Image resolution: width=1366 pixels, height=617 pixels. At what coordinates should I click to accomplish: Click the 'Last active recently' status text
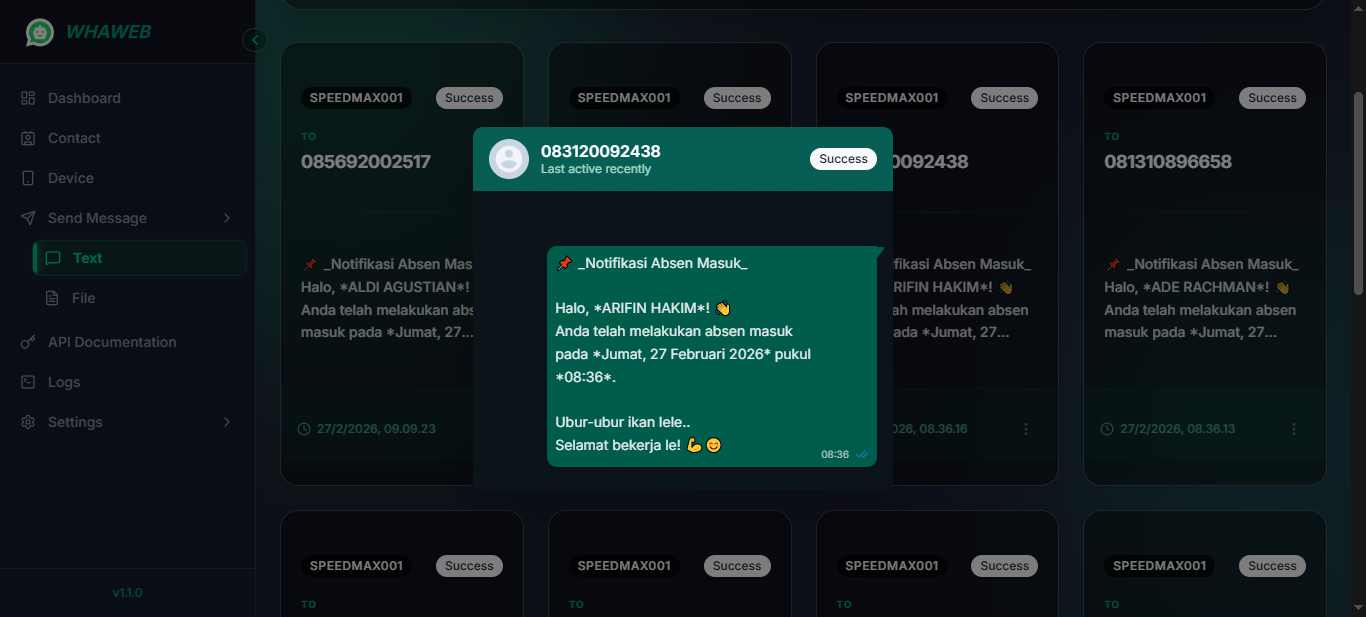(x=596, y=169)
